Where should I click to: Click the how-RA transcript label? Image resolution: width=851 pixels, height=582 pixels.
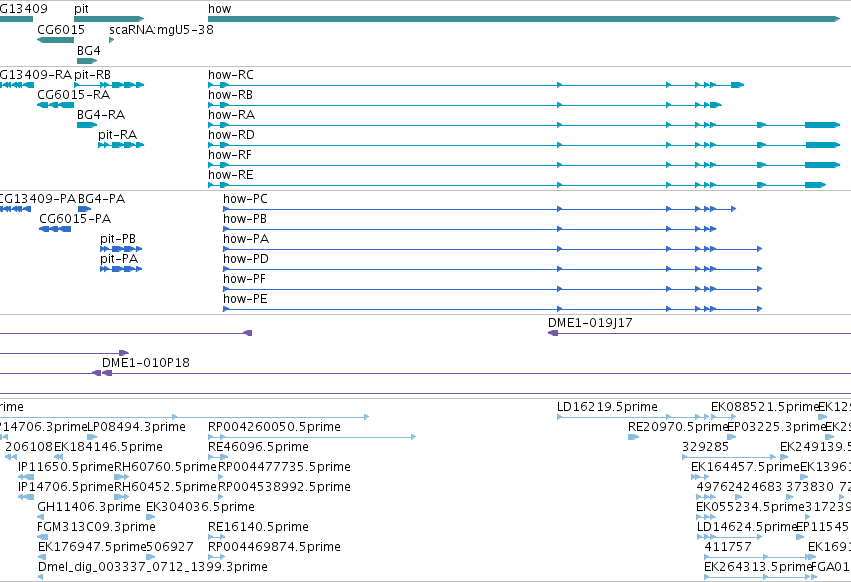pyautogui.click(x=231, y=115)
